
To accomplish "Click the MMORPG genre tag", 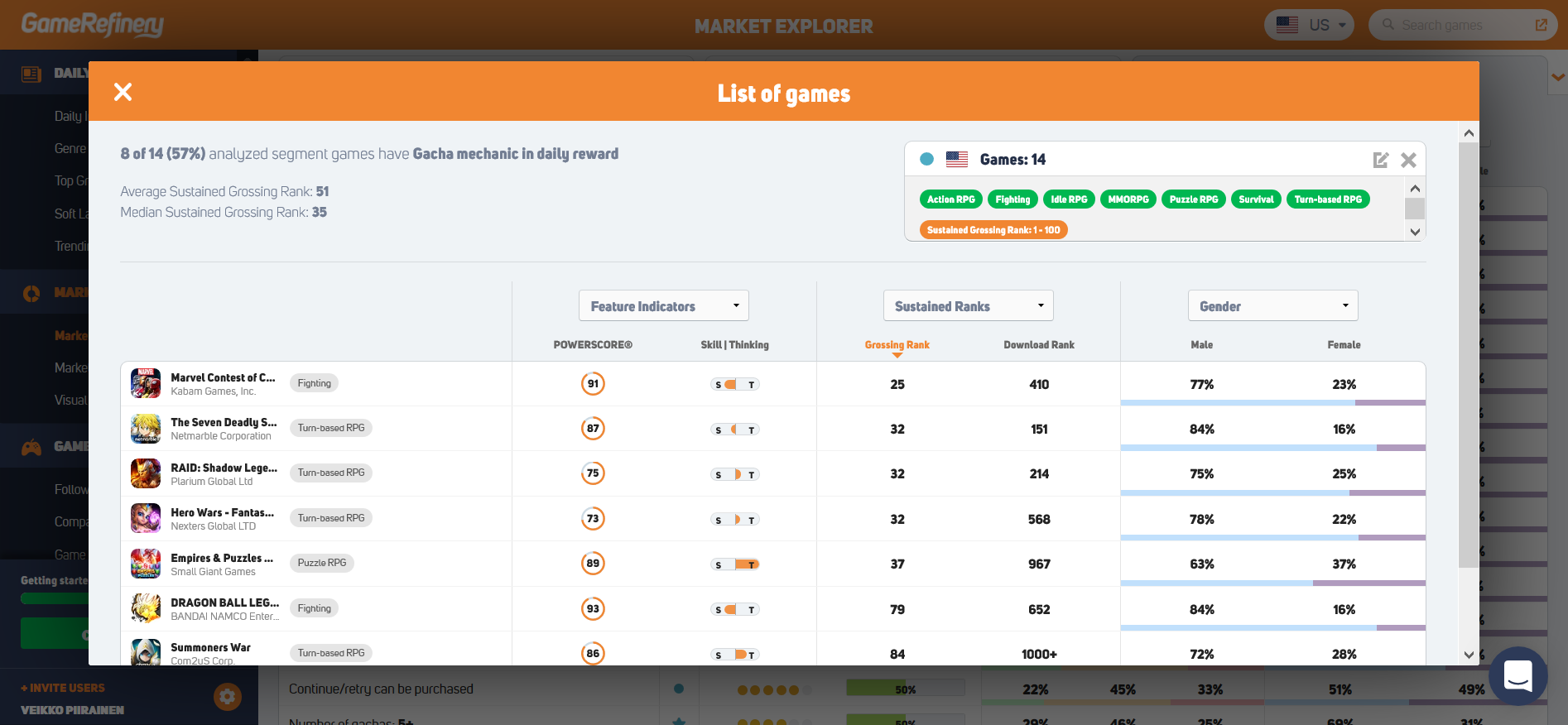I will click(1128, 199).
